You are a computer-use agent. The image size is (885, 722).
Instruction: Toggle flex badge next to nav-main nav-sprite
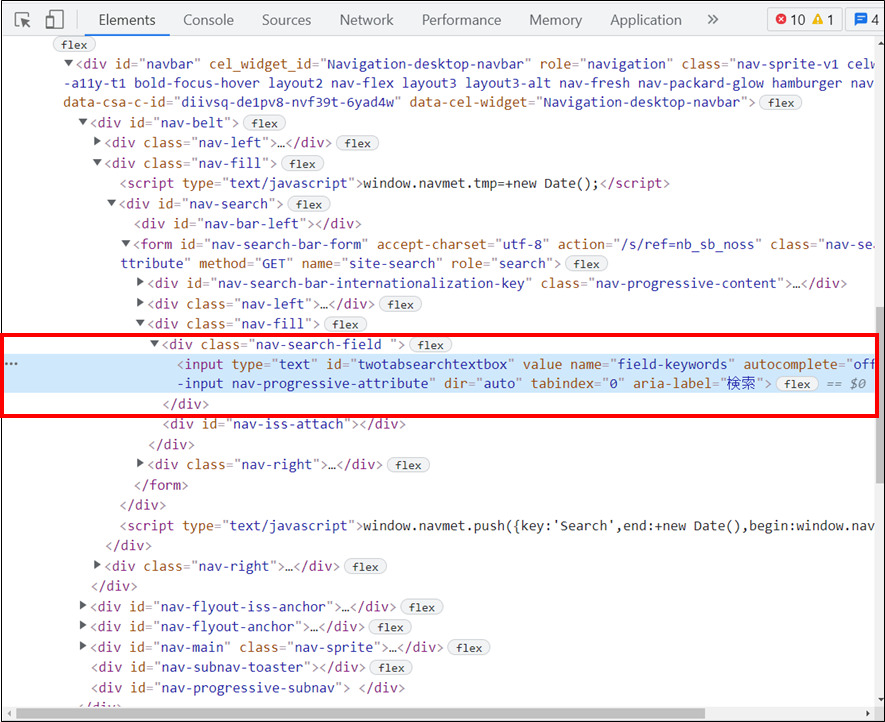tap(469, 647)
